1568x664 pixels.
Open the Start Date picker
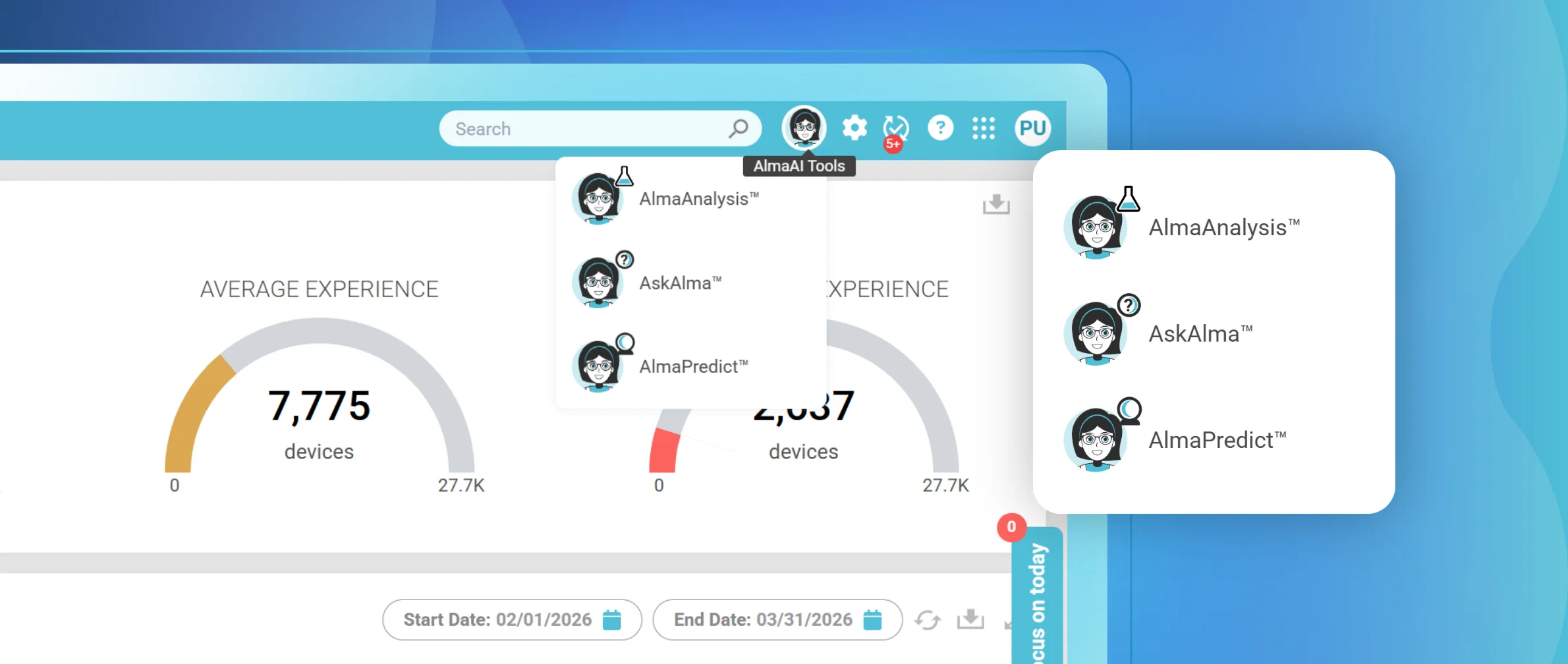pyautogui.click(x=512, y=620)
